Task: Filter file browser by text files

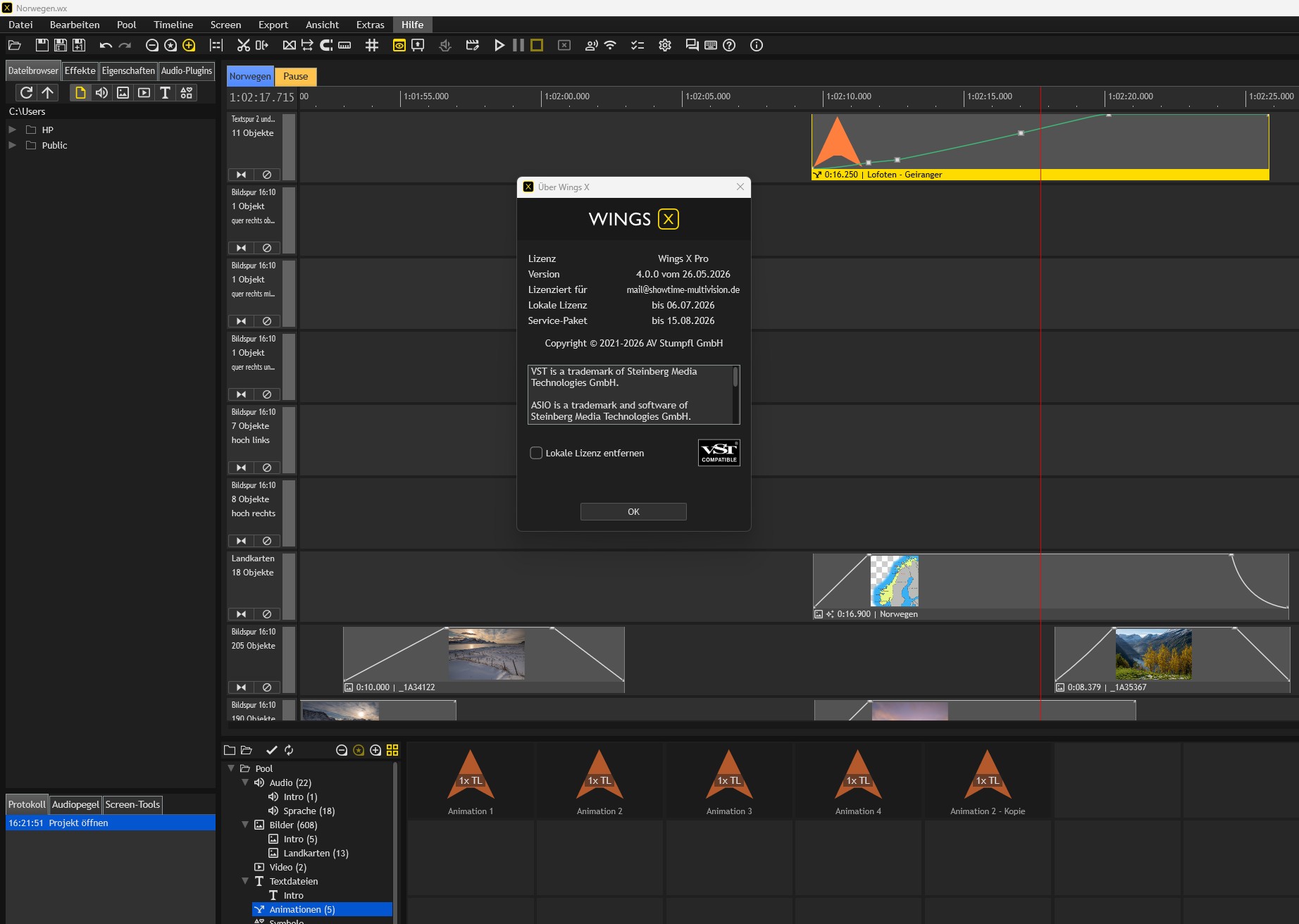Action: [x=165, y=92]
